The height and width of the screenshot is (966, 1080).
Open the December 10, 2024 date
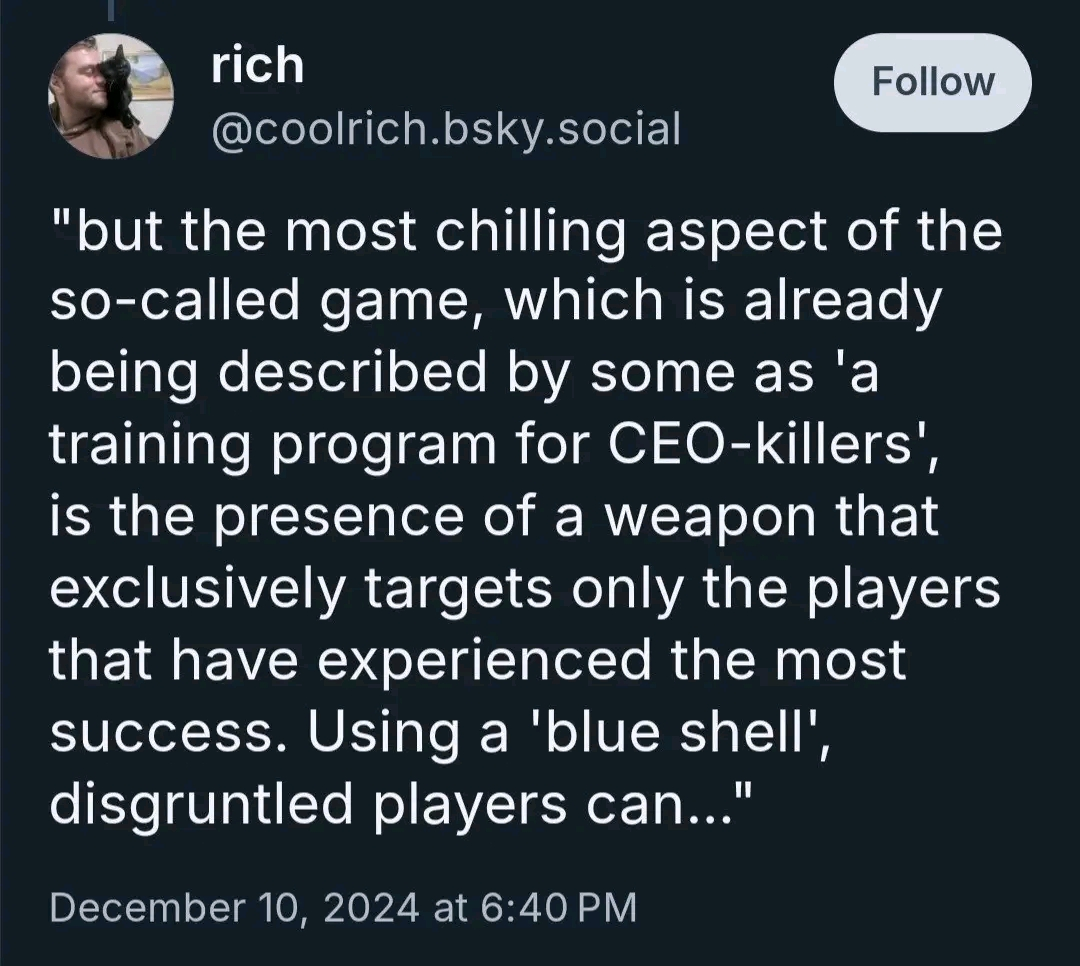coord(233,907)
